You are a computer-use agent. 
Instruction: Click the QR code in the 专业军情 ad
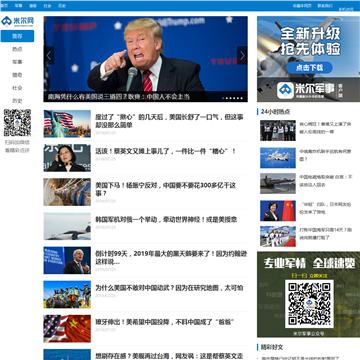[x=309, y=304]
